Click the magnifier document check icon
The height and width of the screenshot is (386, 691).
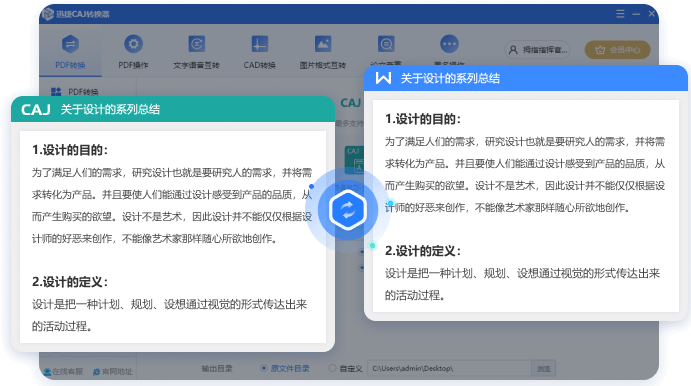tap(386, 44)
